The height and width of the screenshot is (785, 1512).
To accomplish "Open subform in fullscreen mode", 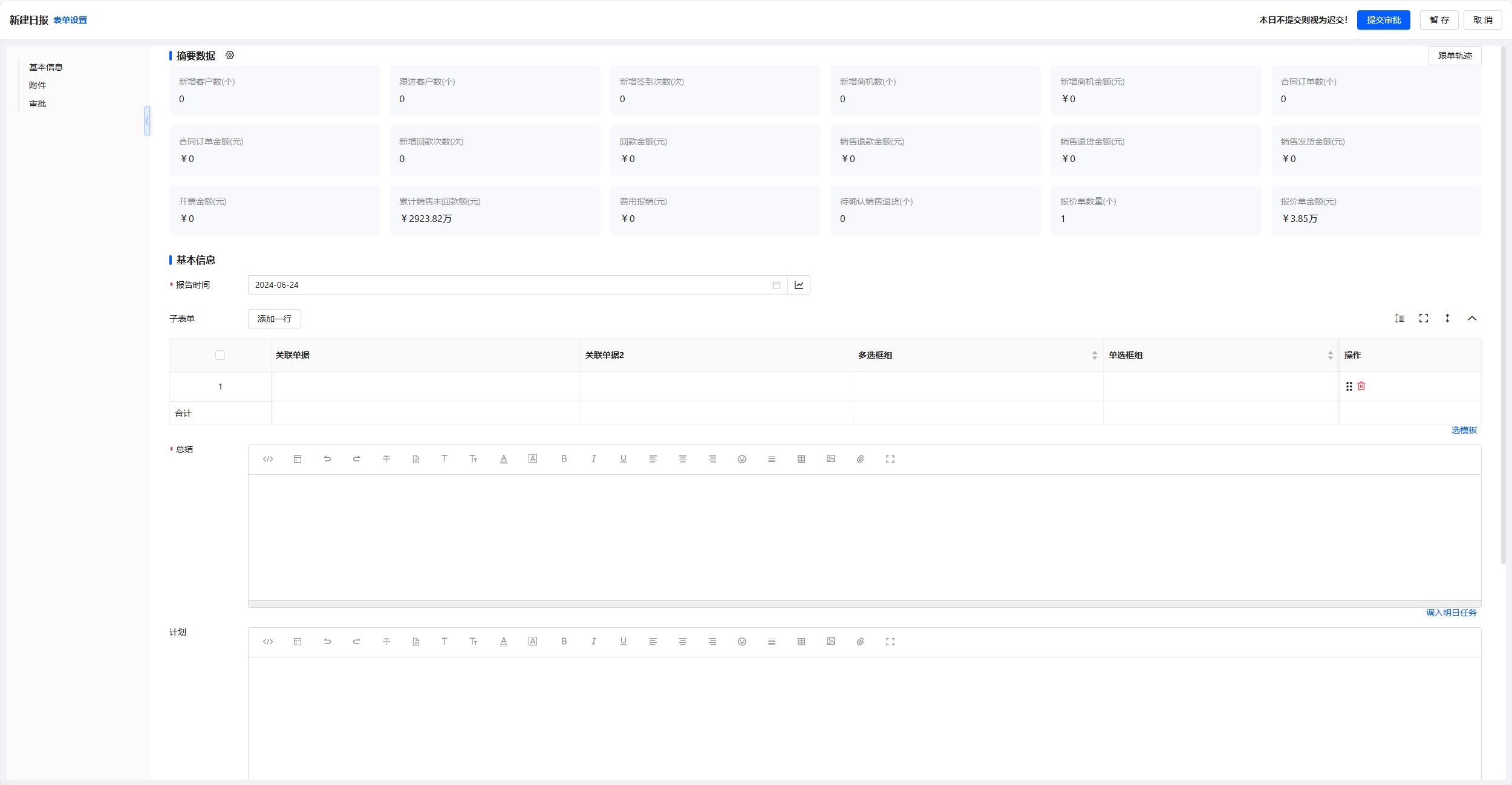I will 1424,318.
